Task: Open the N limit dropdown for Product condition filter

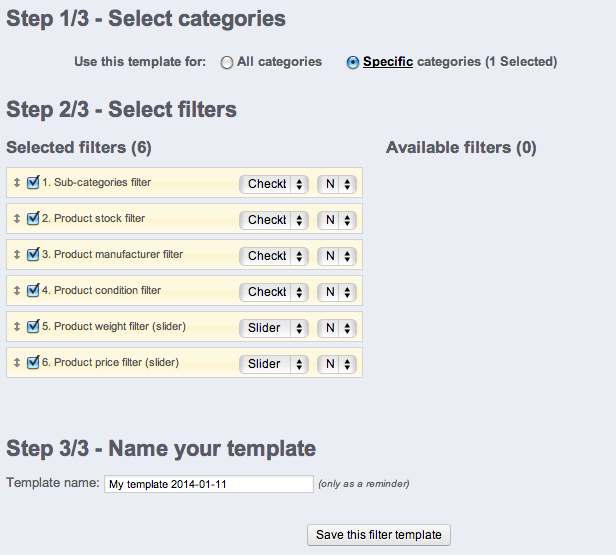Action: [x=337, y=292]
